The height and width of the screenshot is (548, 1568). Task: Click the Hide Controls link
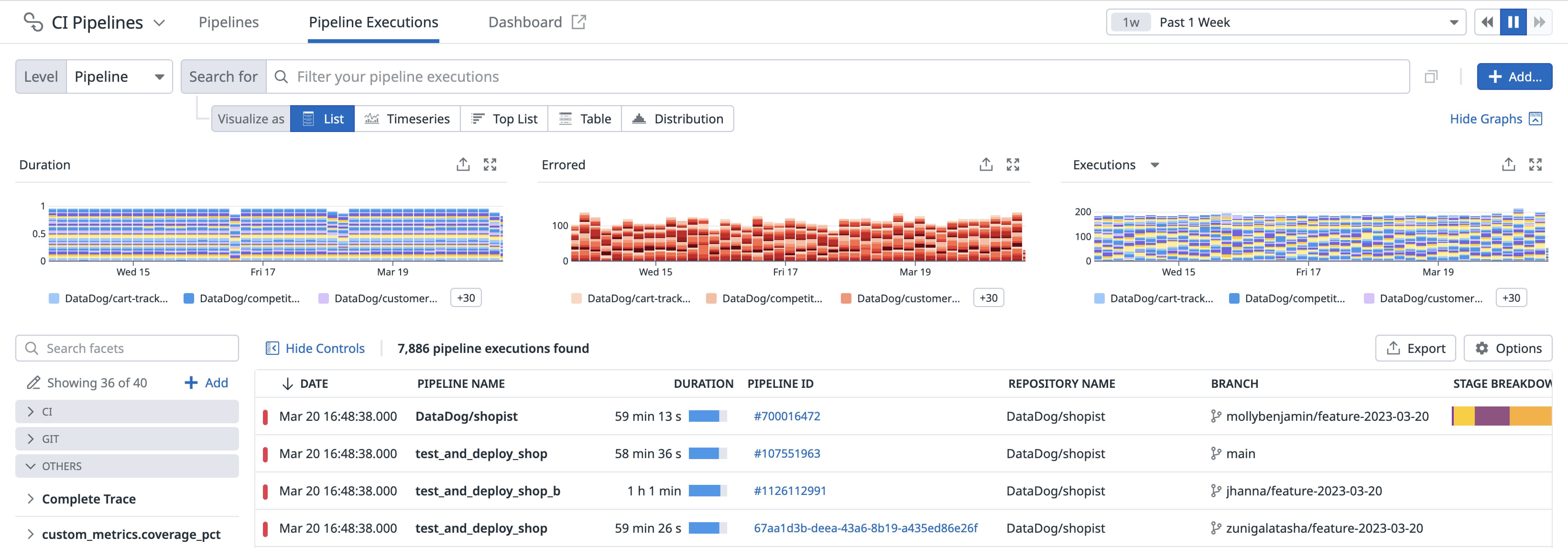click(x=315, y=348)
